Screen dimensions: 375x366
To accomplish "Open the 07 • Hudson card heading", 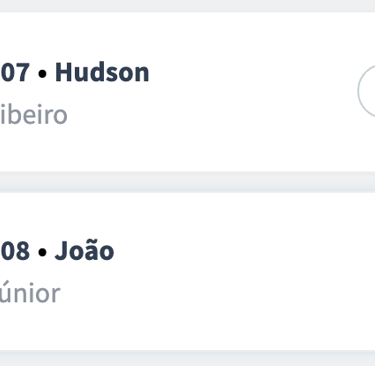I will click(x=75, y=72).
